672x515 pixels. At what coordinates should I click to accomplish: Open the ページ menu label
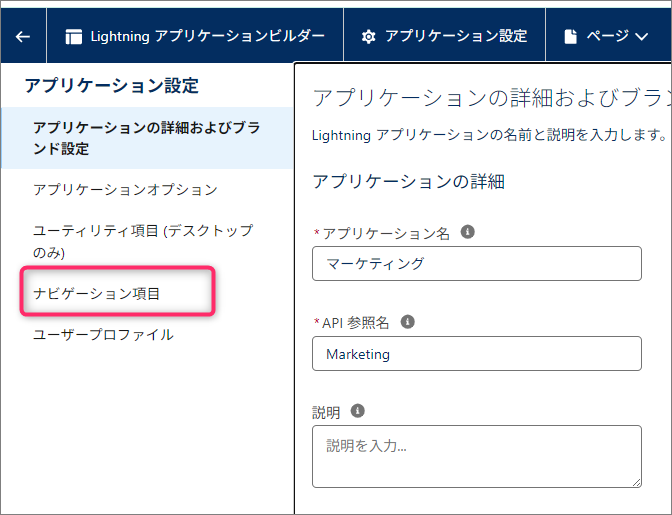(x=606, y=36)
